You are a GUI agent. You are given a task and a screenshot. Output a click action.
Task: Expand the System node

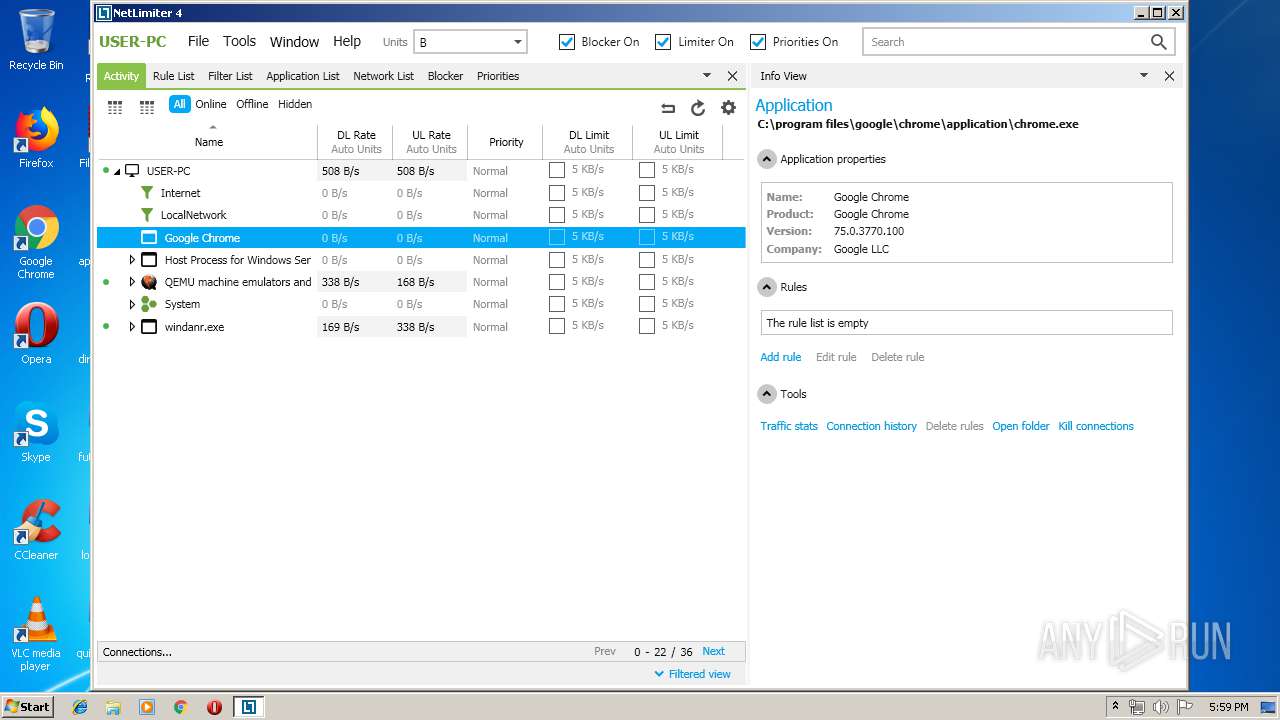pyautogui.click(x=132, y=304)
